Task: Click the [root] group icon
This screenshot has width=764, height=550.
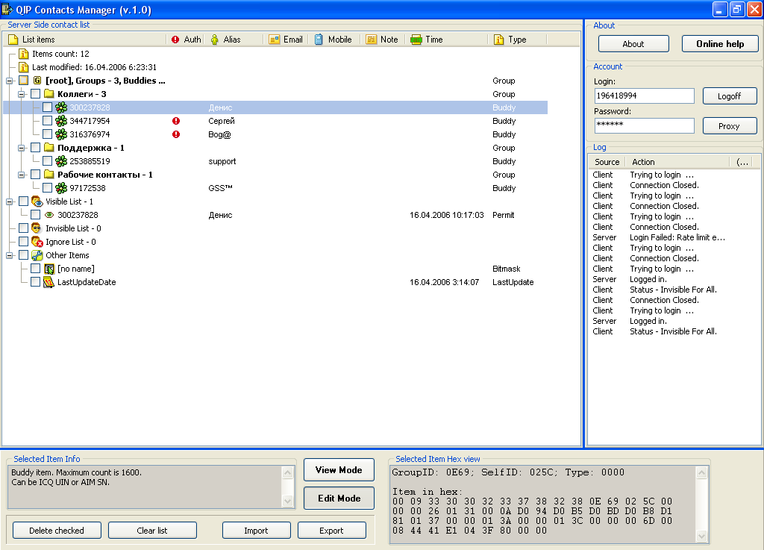Action: [37, 80]
